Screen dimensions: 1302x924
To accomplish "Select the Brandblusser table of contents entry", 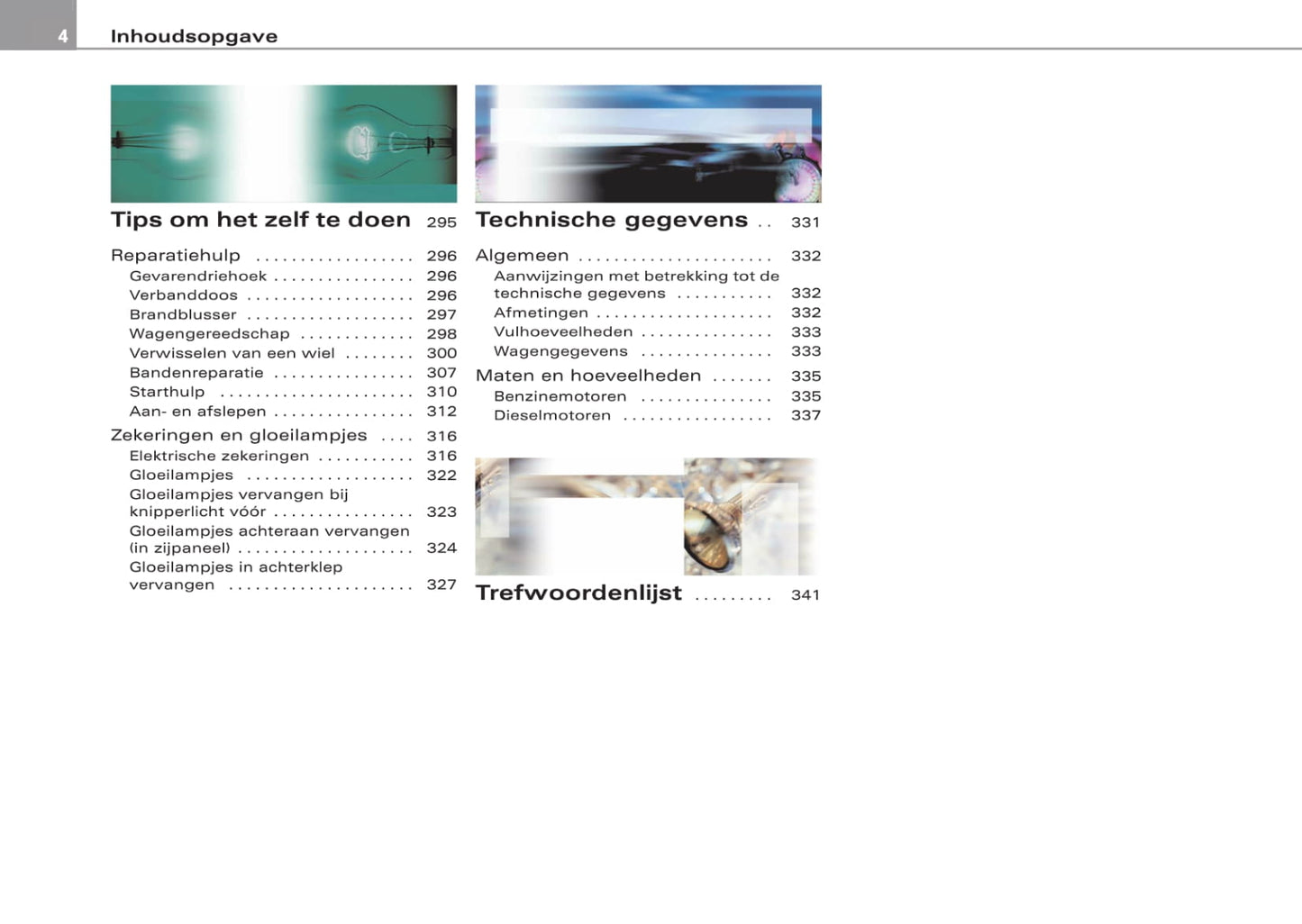I will click(183, 315).
